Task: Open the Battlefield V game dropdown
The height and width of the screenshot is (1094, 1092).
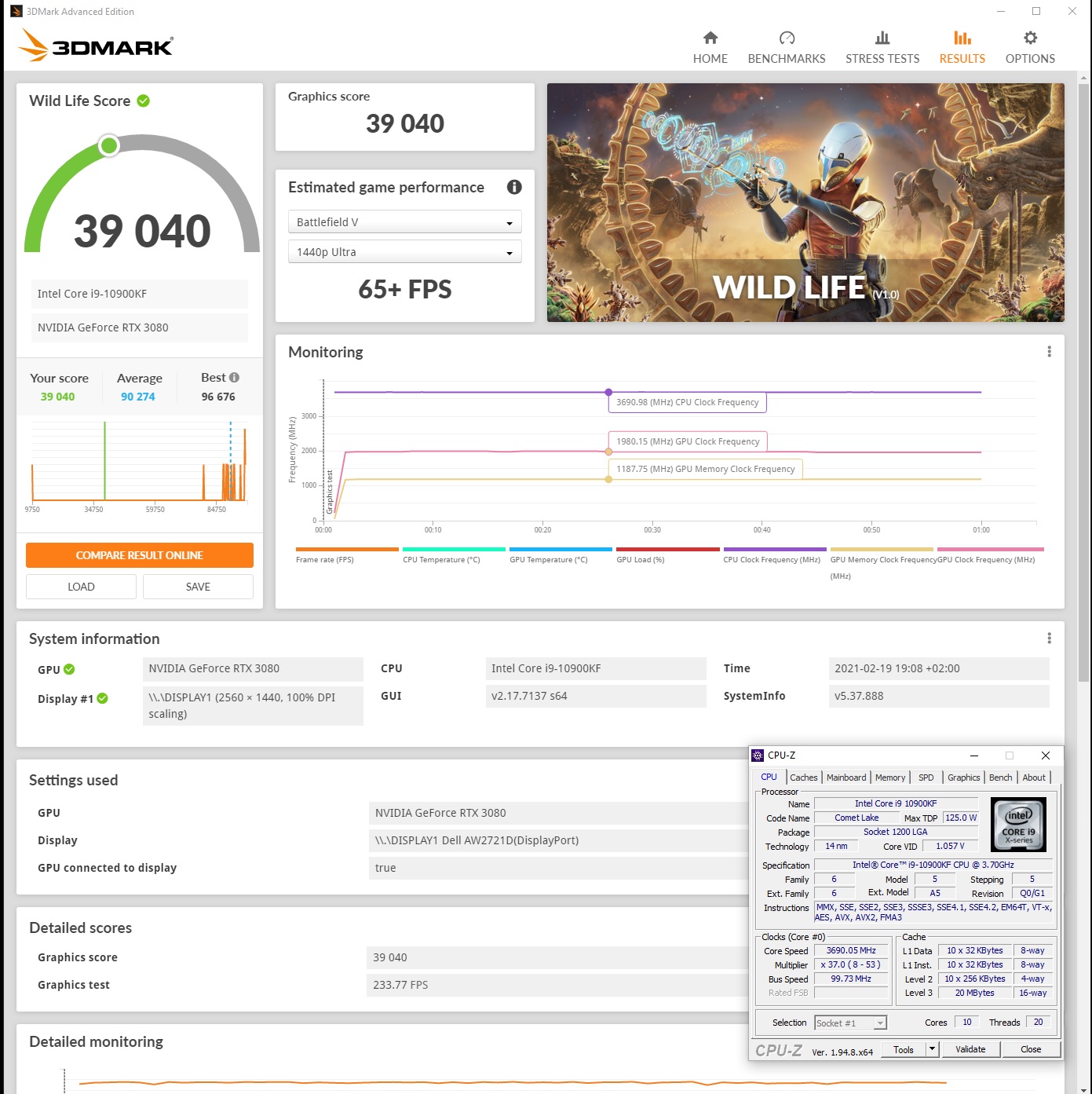Action: (405, 222)
